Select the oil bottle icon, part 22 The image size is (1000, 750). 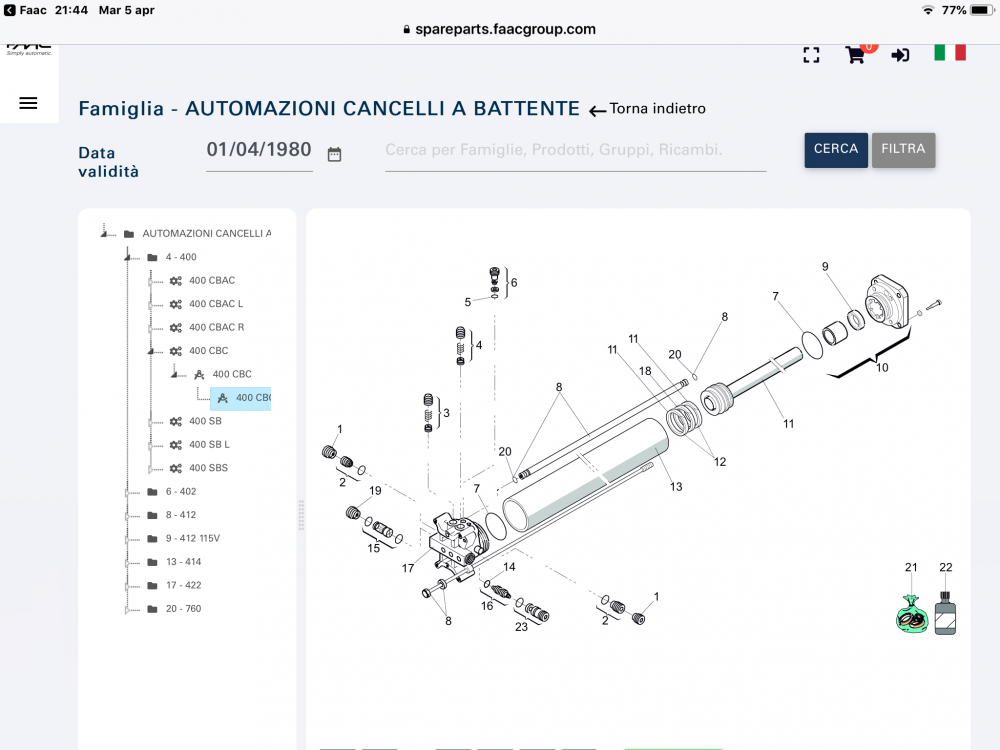point(945,613)
